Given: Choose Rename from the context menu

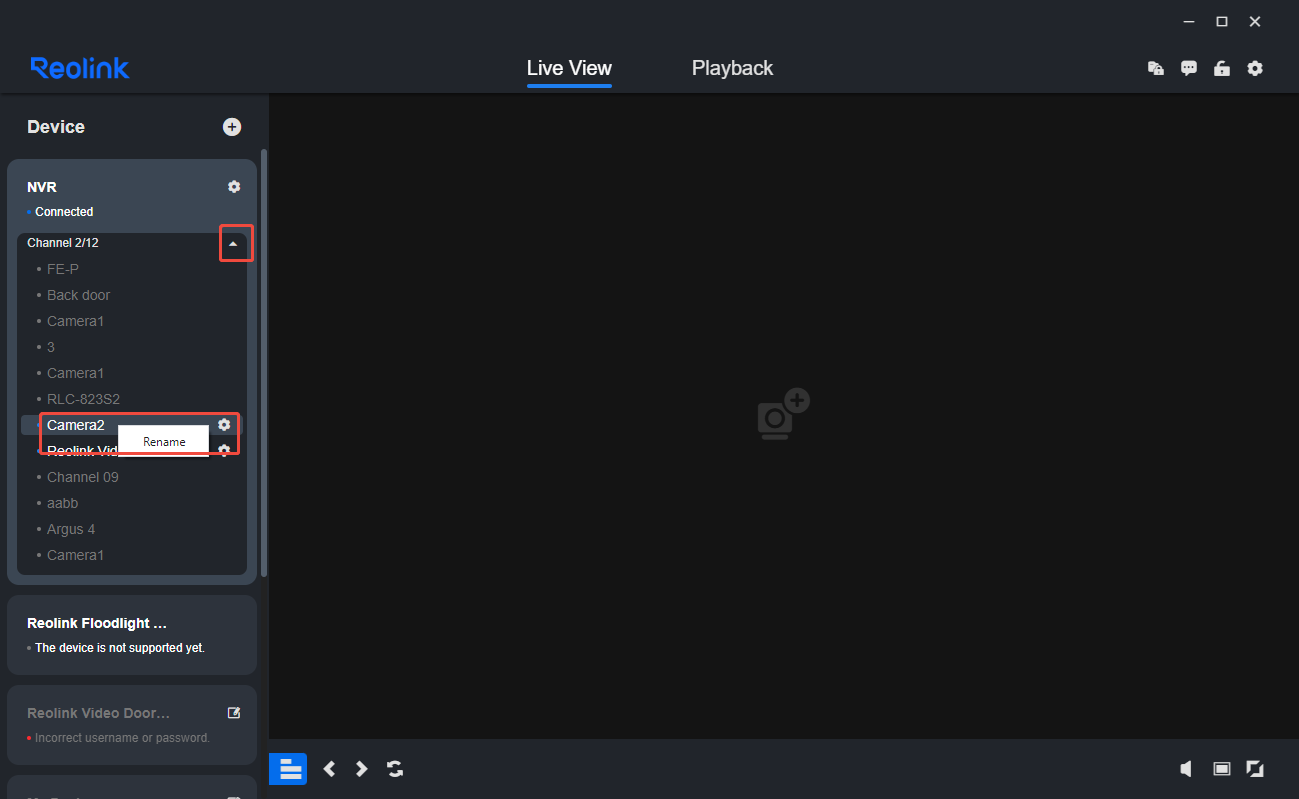Looking at the screenshot, I should 164,441.
